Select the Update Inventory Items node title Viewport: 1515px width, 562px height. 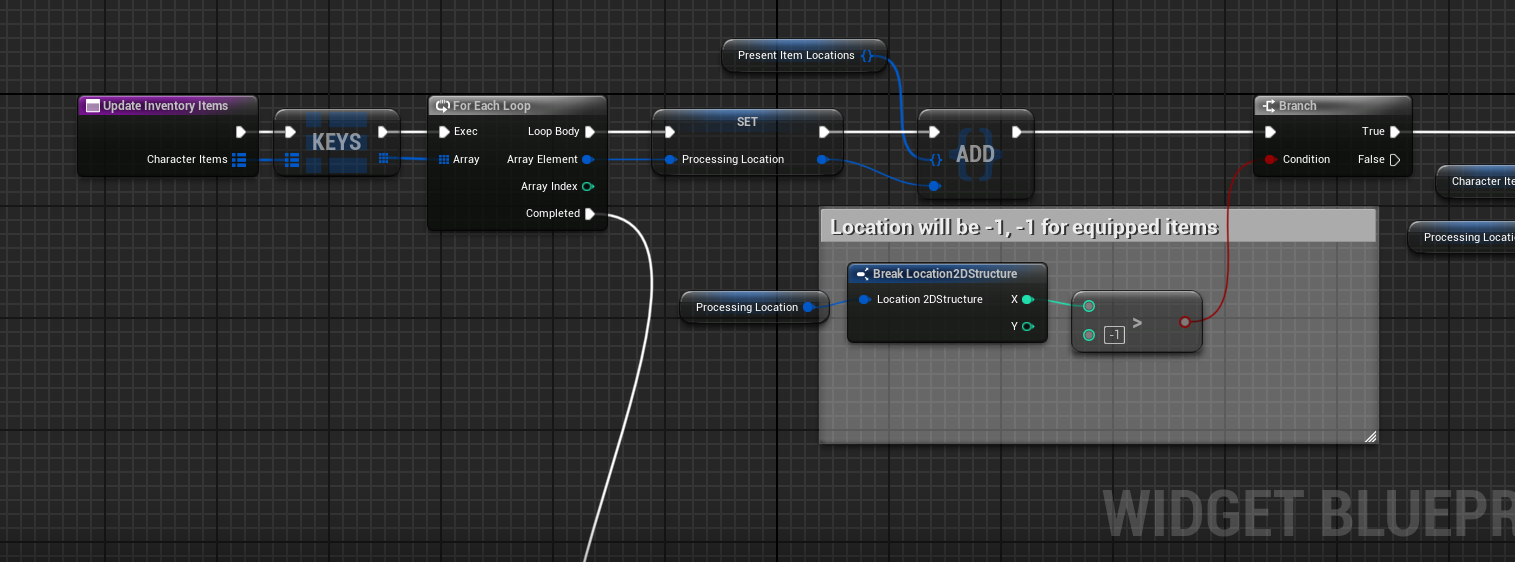coord(166,106)
